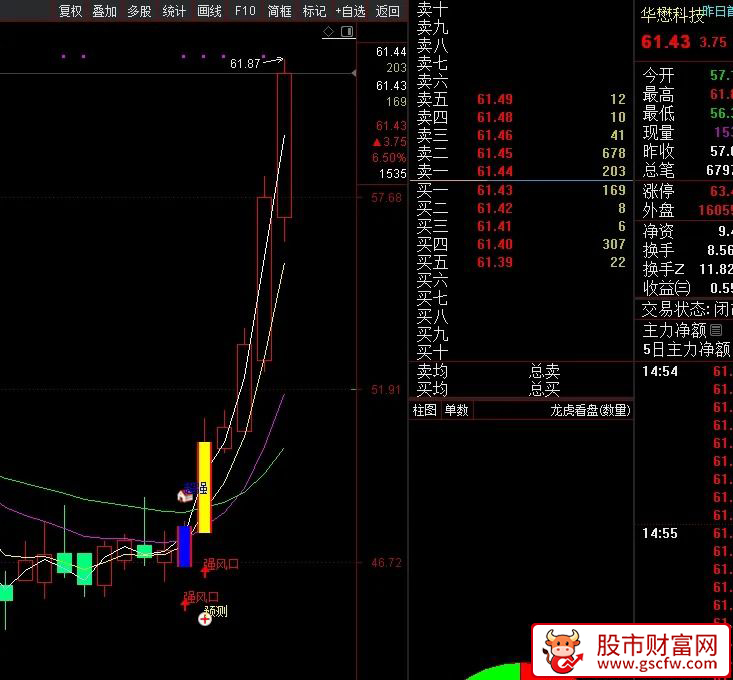This screenshot has height=680, width=733.
Task: Toggle the side panel layout icon
Action: click(347, 31)
